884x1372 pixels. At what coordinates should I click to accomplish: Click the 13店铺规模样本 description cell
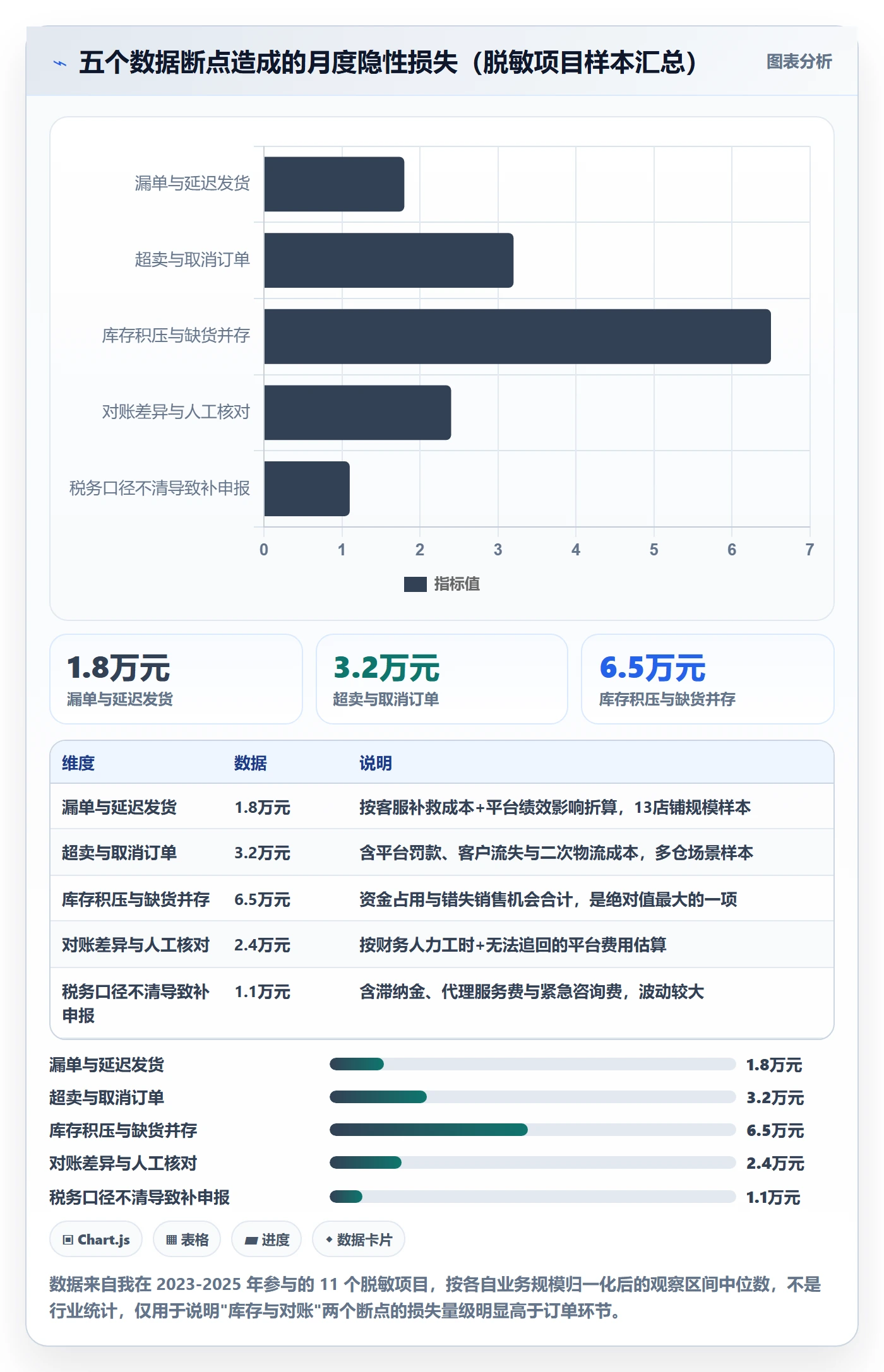555,807
